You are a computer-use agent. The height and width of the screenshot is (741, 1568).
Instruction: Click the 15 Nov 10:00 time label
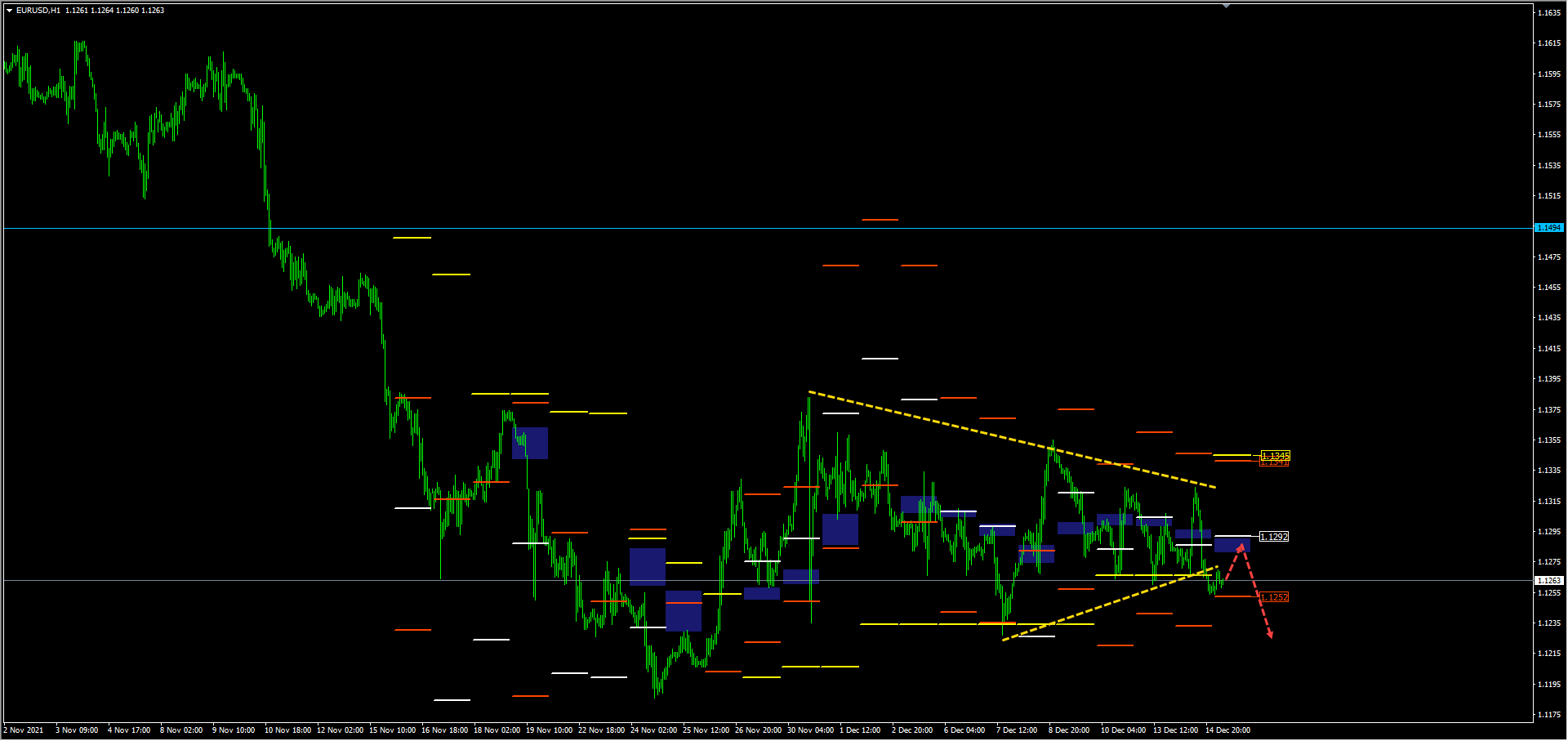click(x=392, y=730)
